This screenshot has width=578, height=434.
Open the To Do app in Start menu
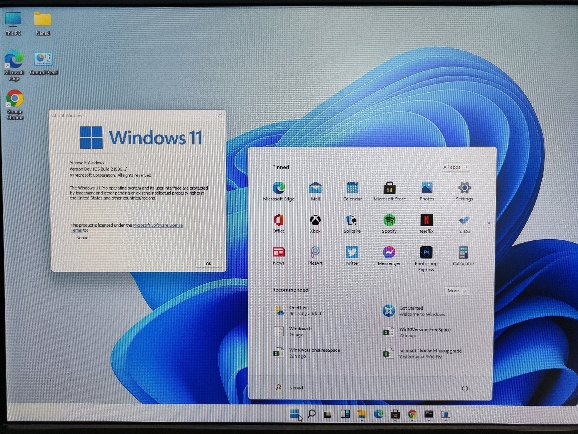[x=464, y=223]
